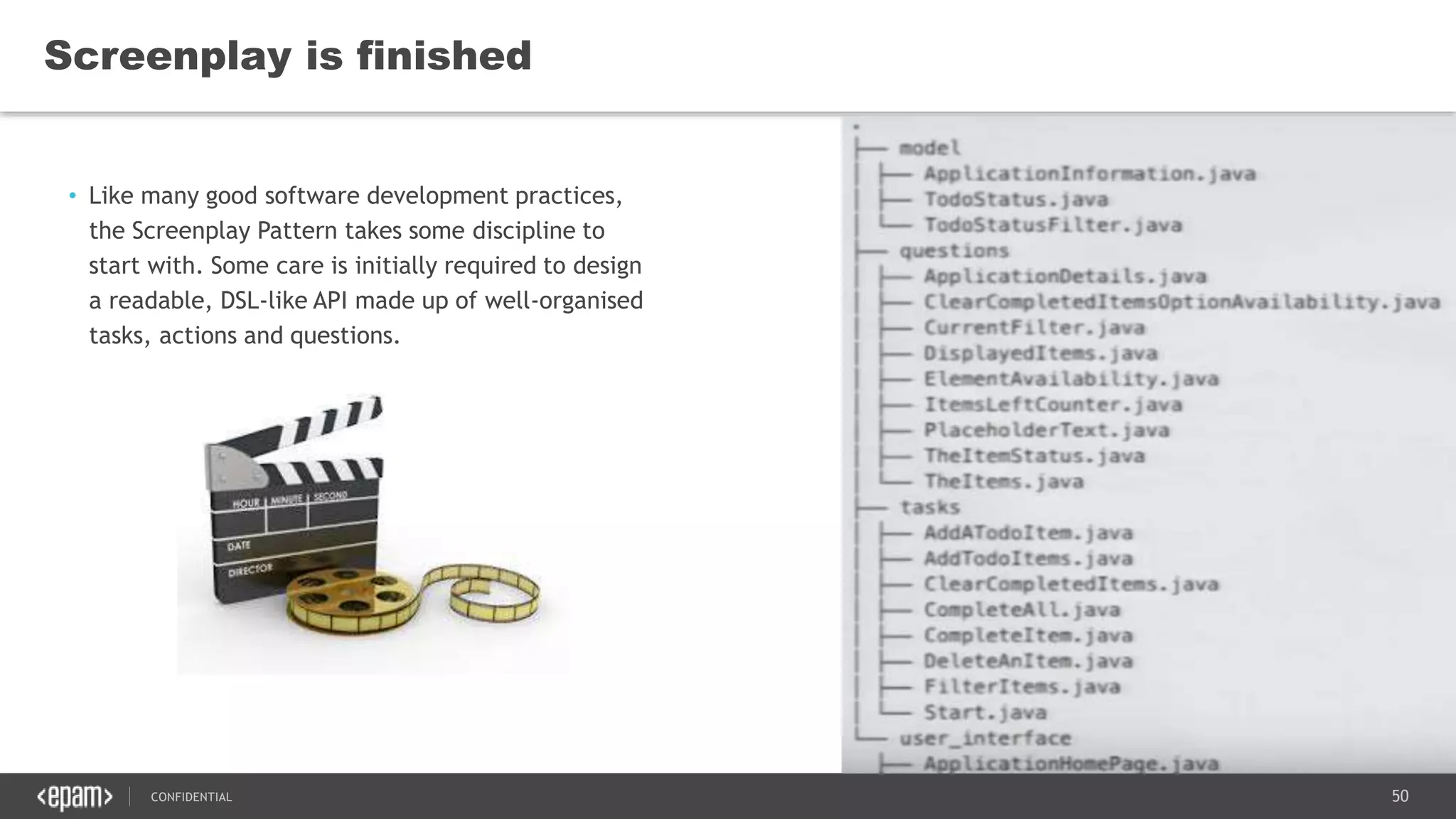1456x819 pixels.
Task: Select ClearCompletedItems.java file entry
Action: (x=1071, y=584)
